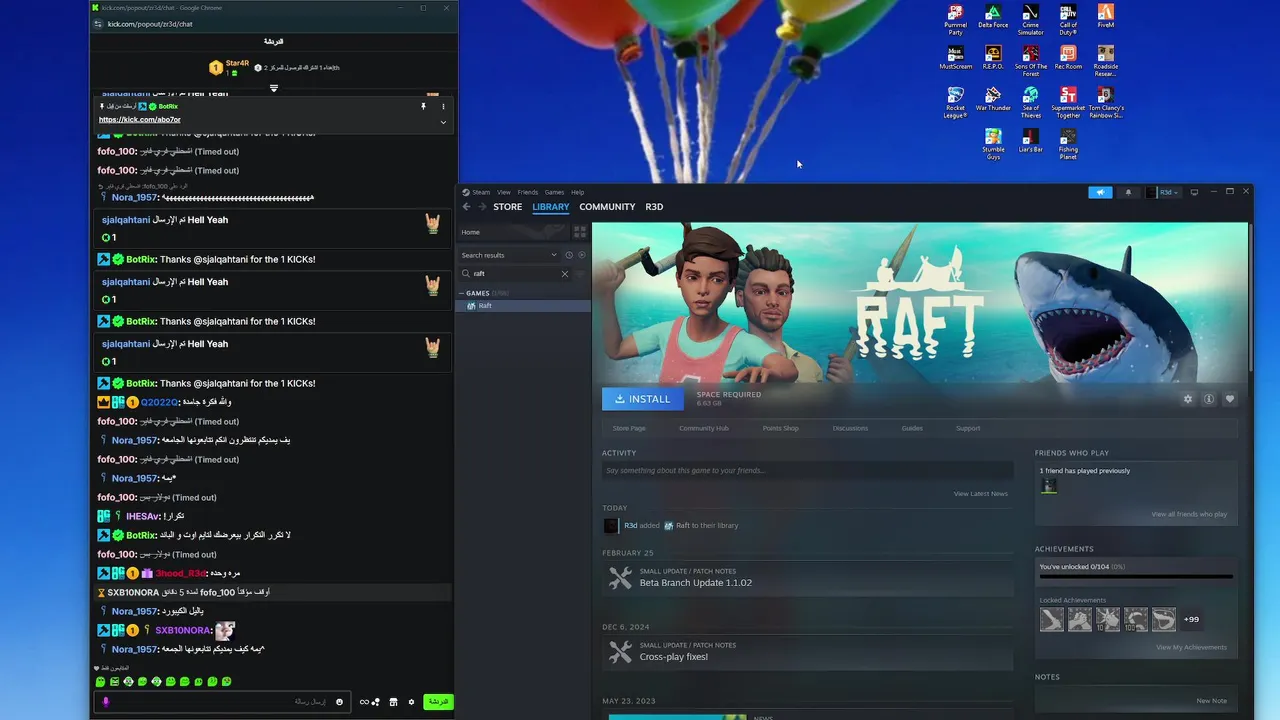1280x720 pixels.
Task: Open Games menu in Steam
Action: tap(554, 192)
